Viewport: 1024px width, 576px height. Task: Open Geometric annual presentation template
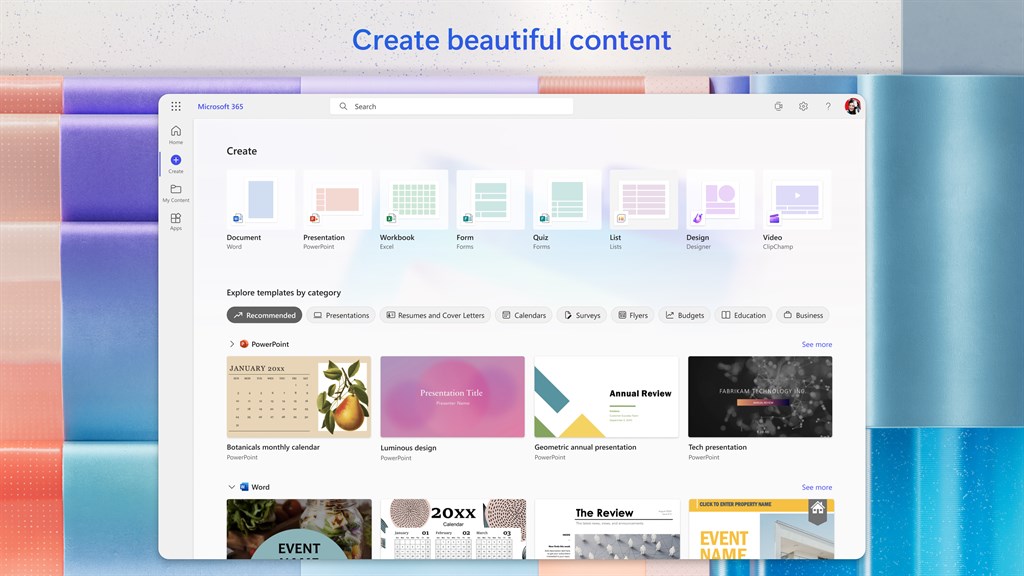[606, 396]
